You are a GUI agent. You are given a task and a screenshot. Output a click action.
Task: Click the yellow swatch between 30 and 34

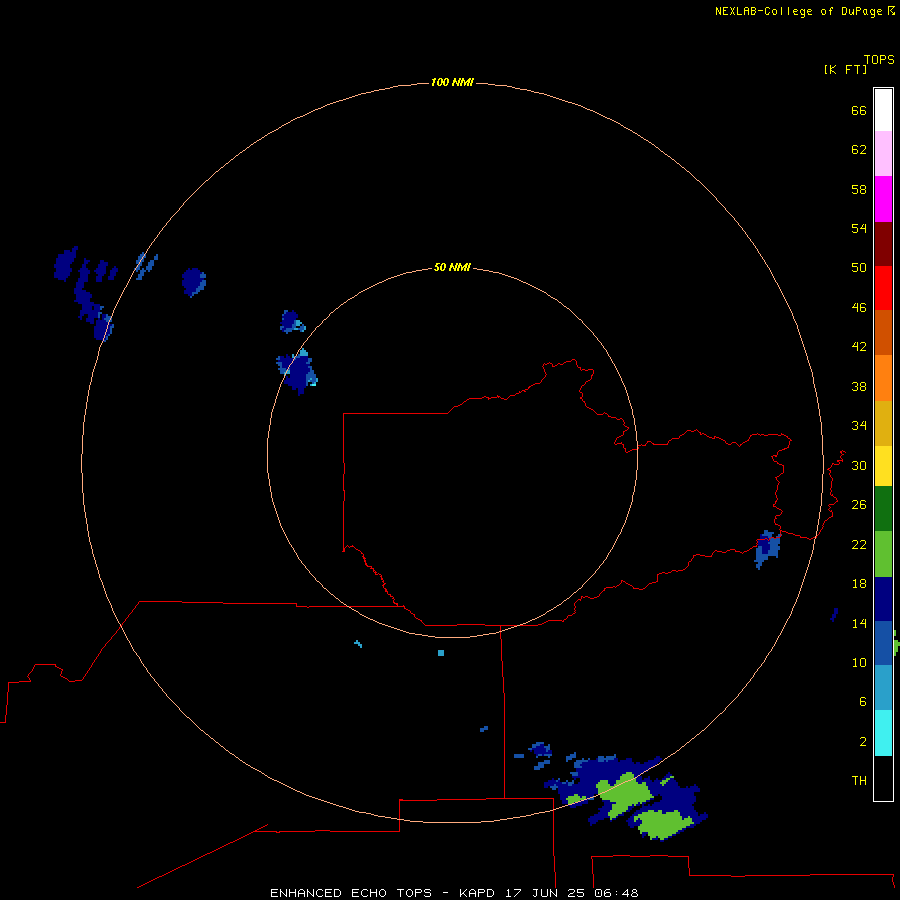pyautogui.click(x=883, y=465)
